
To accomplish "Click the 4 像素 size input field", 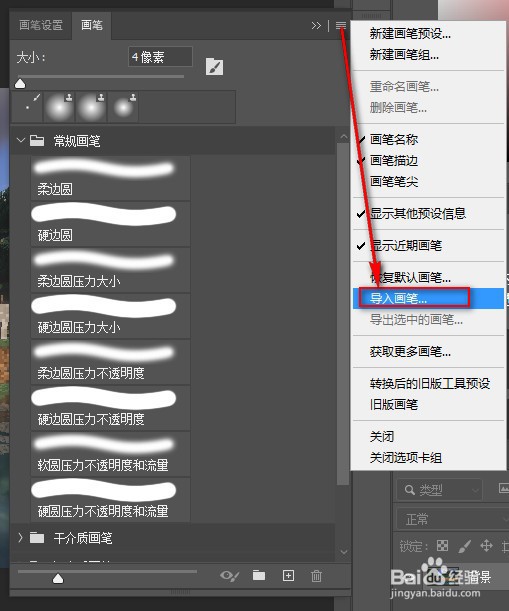I will 160,57.
